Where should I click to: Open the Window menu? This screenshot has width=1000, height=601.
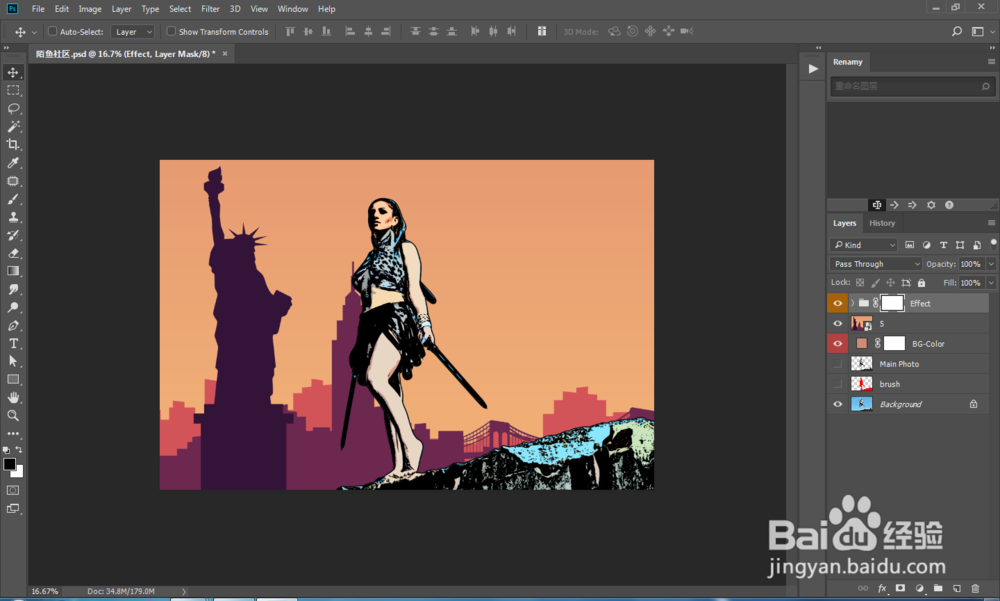293,9
